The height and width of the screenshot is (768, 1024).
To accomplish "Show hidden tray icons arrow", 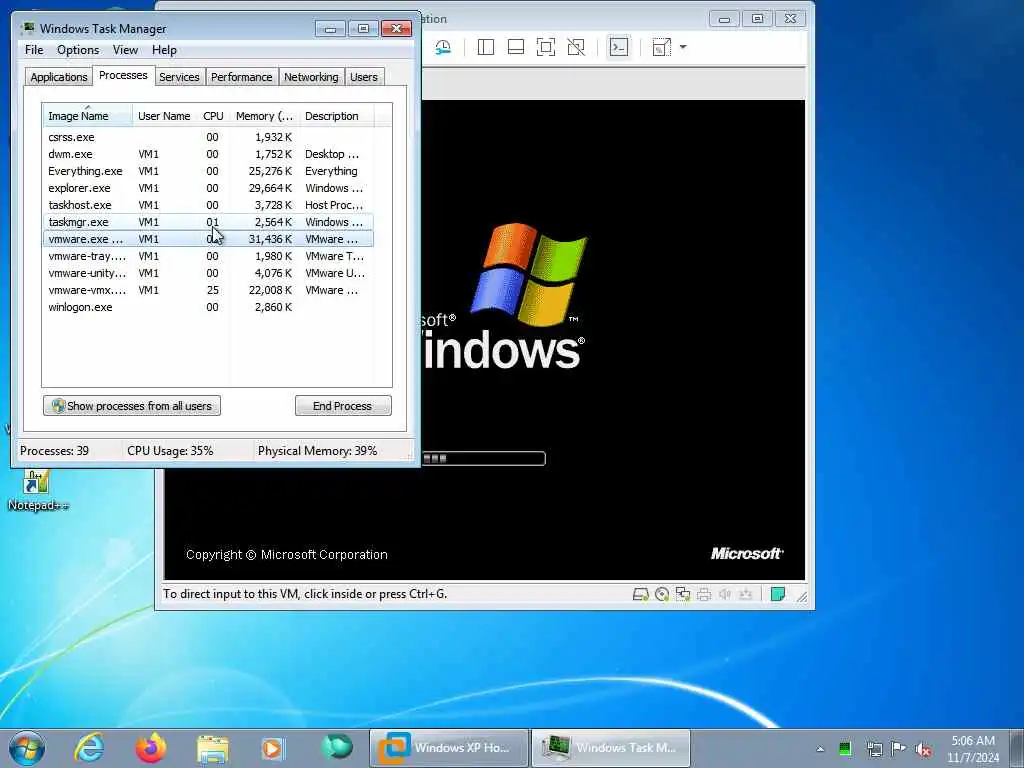I will coord(820,749).
